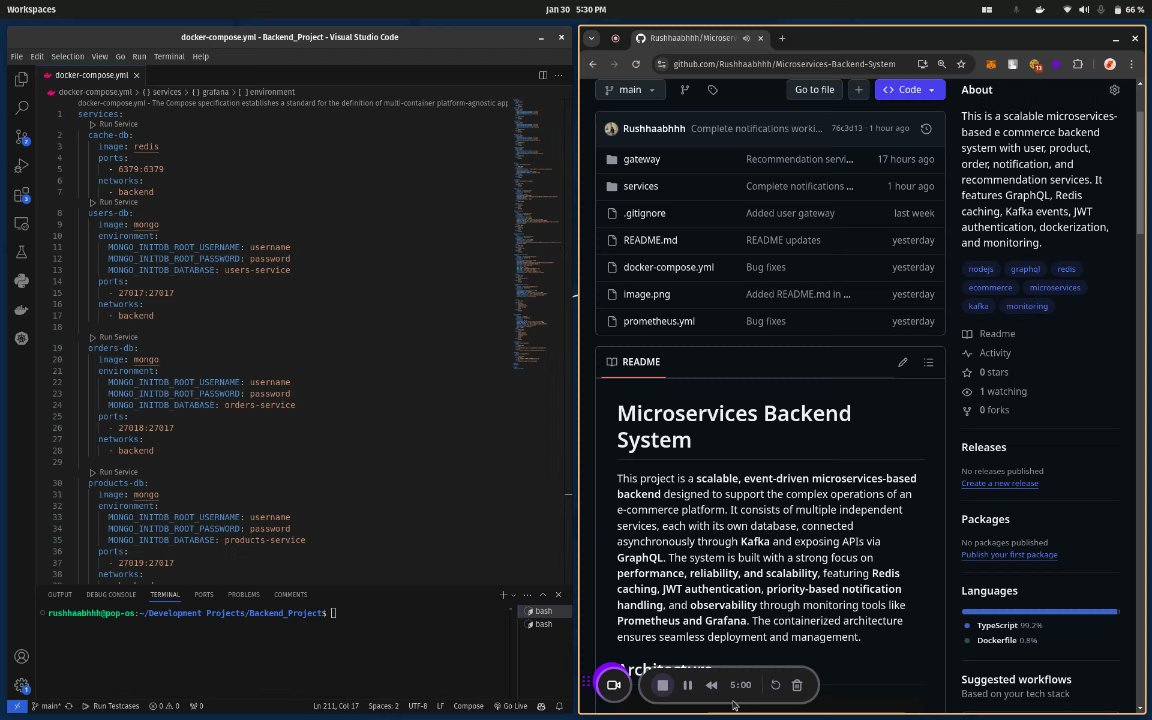Click Go Live in VS Code status bar

click(511, 706)
